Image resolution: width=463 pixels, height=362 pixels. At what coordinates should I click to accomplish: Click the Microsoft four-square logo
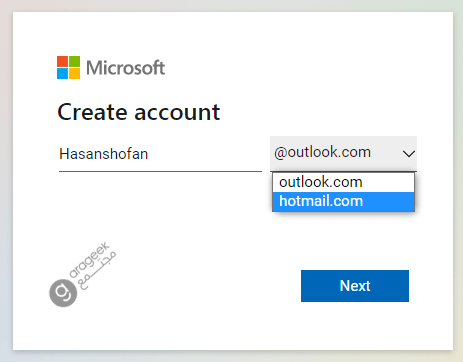pyautogui.click(x=68, y=67)
